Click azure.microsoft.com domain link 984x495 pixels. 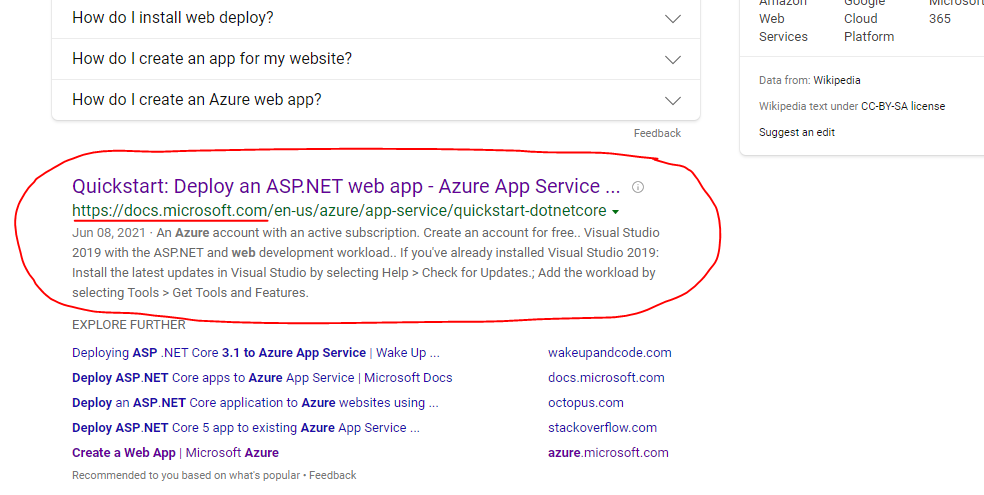point(608,452)
